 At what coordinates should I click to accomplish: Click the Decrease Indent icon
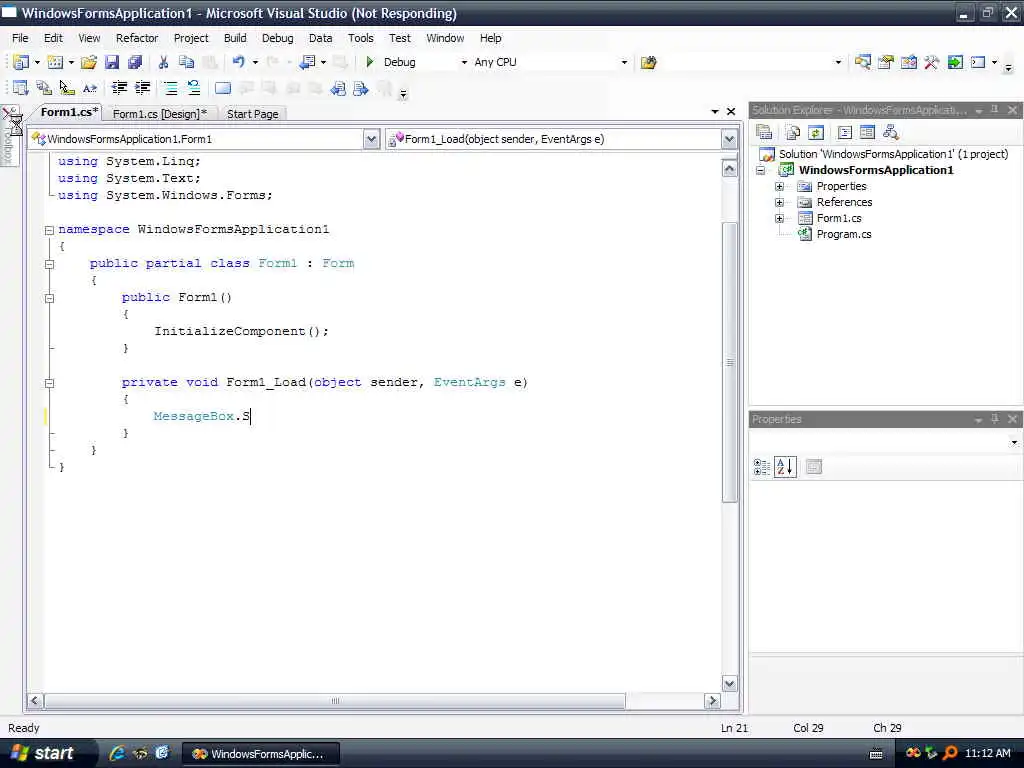(119, 88)
